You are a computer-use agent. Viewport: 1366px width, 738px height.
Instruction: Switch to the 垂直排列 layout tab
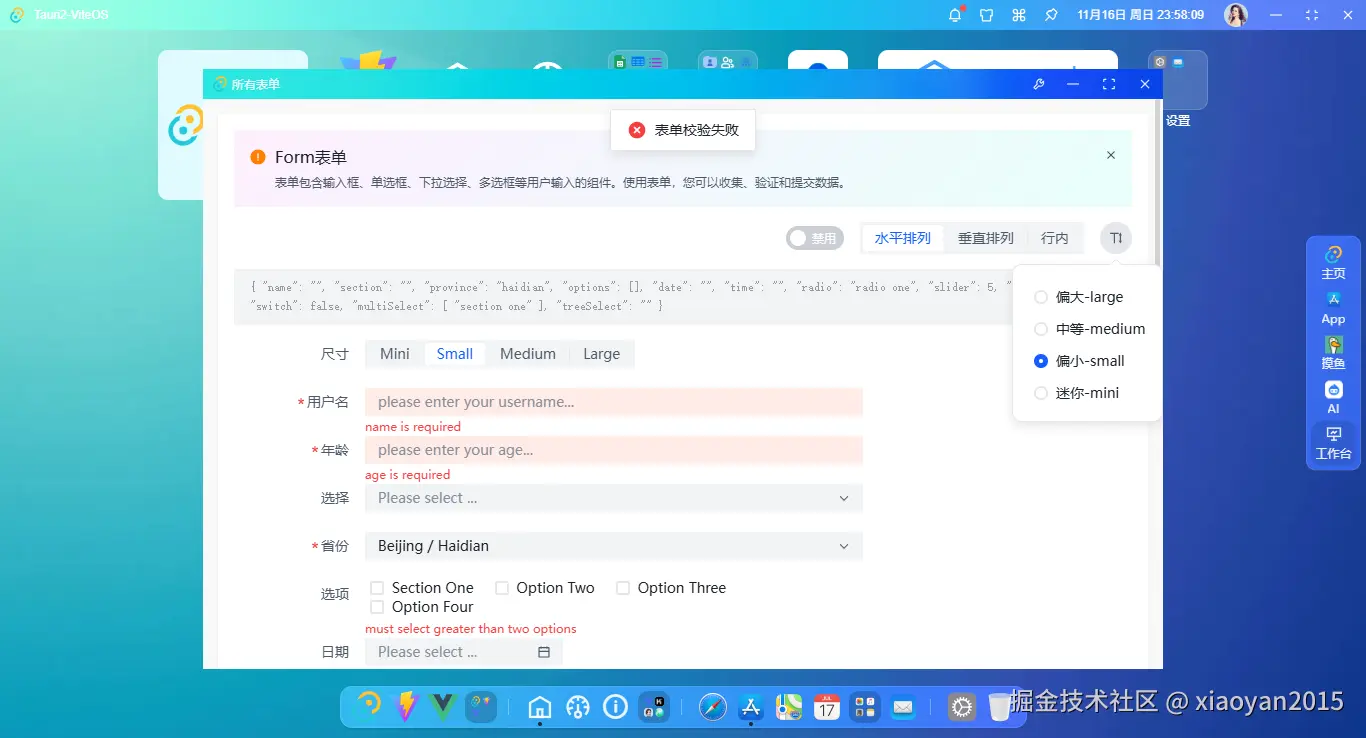pos(985,237)
